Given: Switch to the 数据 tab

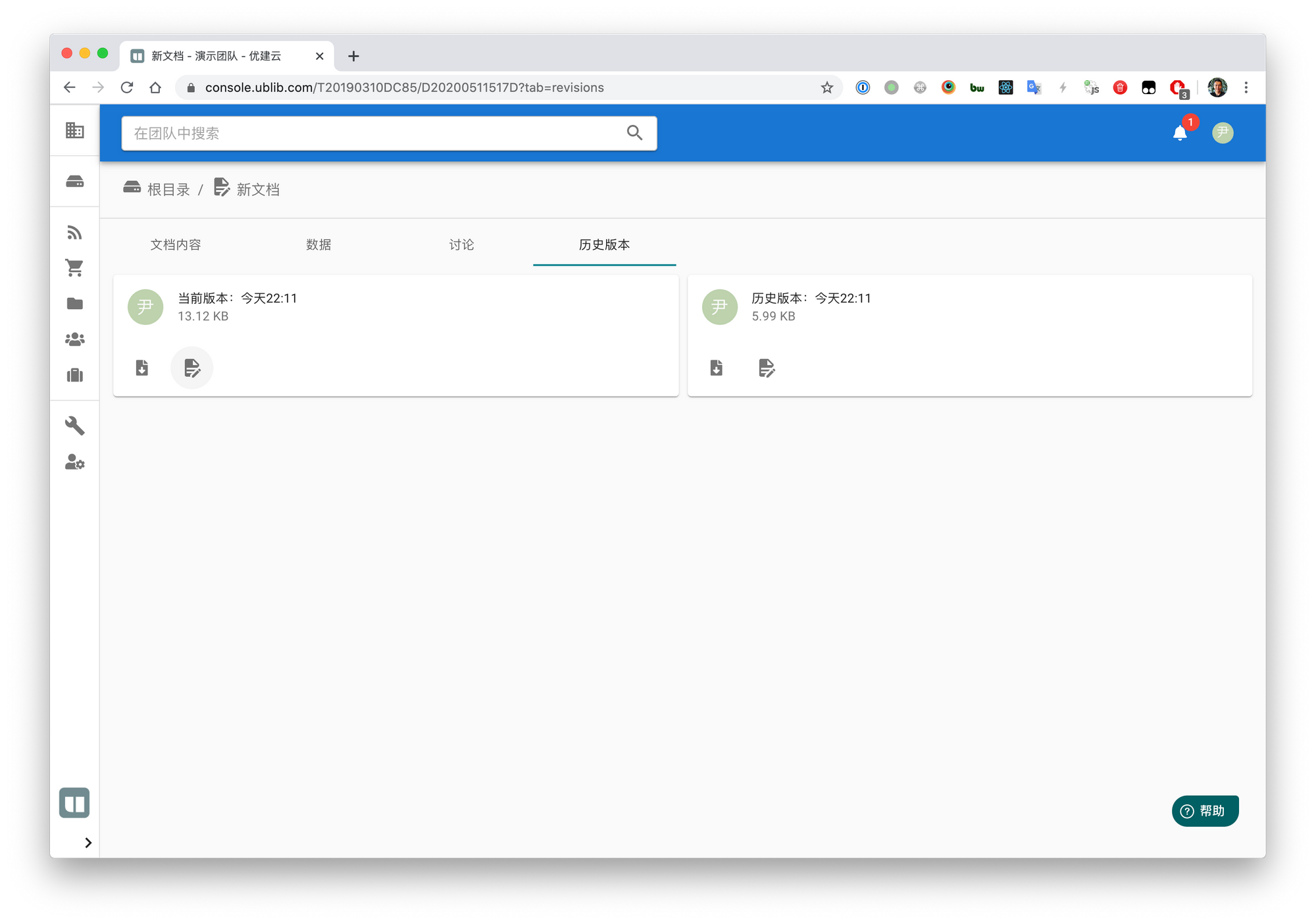Looking at the screenshot, I should point(318,245).
